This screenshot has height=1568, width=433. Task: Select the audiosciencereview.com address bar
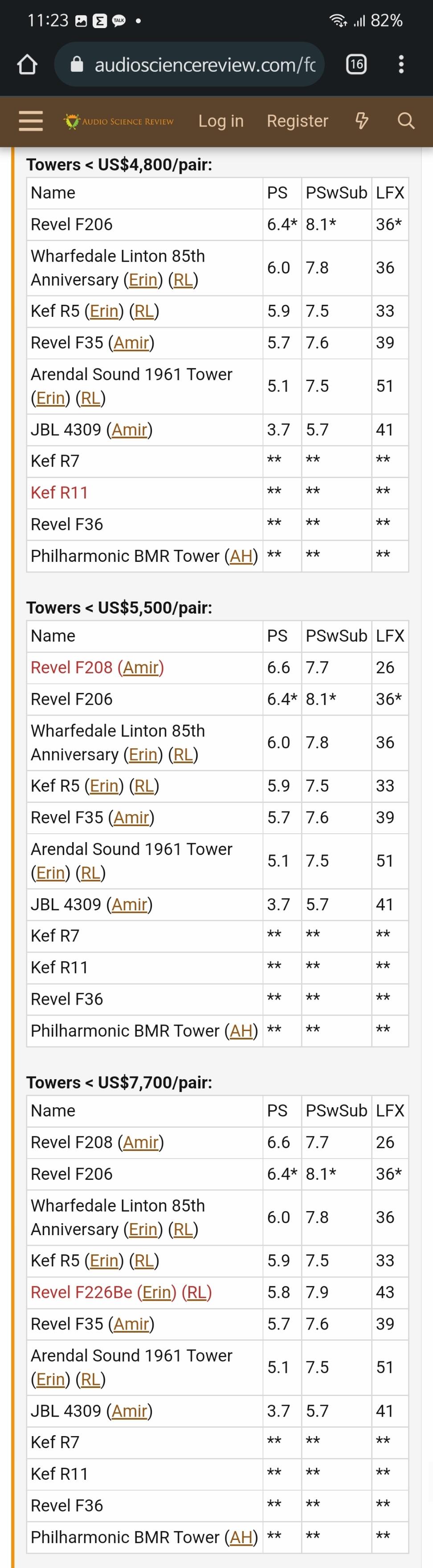[189, 65]
